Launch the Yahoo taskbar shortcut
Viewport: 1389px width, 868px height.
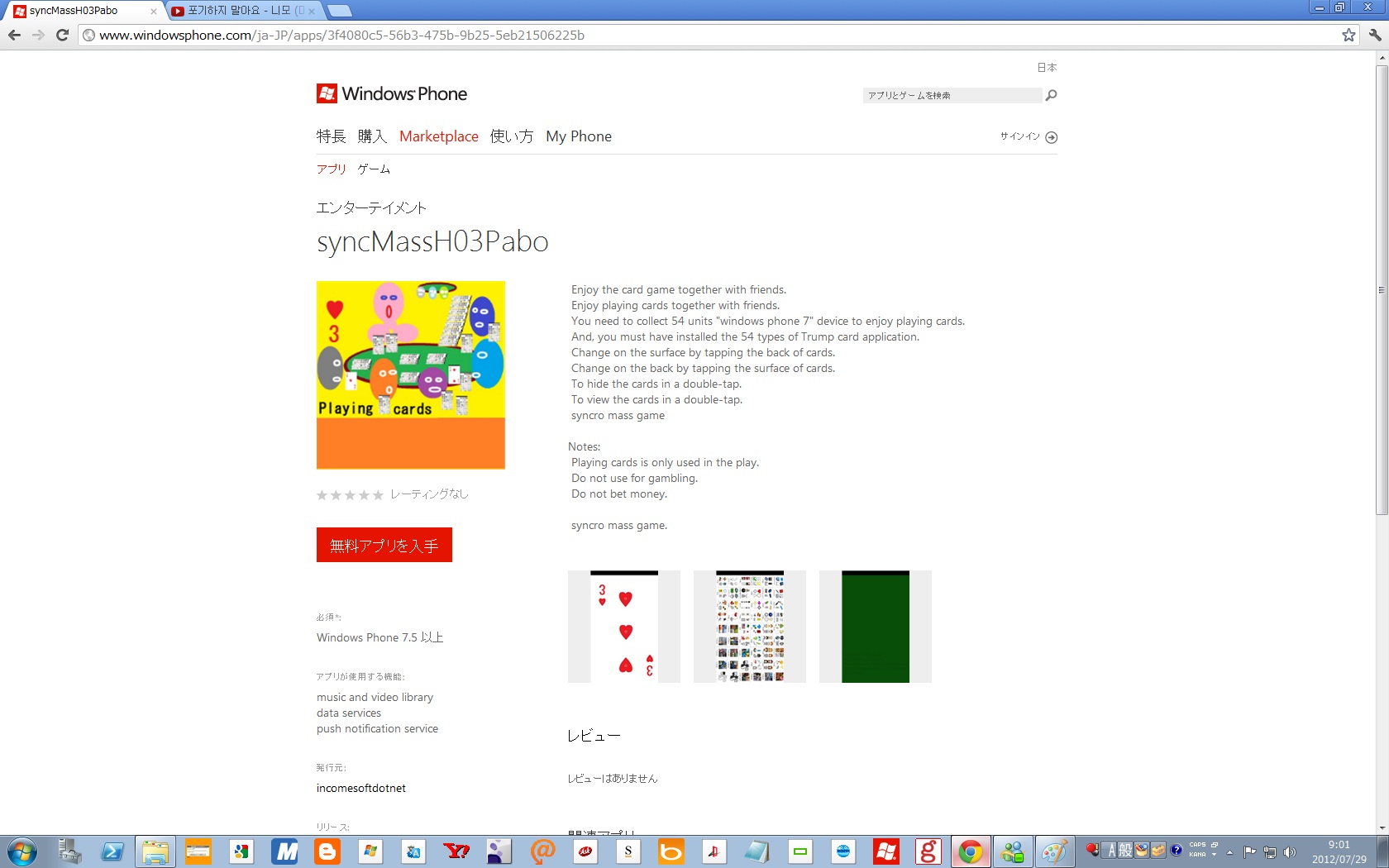tap(456, 851)
